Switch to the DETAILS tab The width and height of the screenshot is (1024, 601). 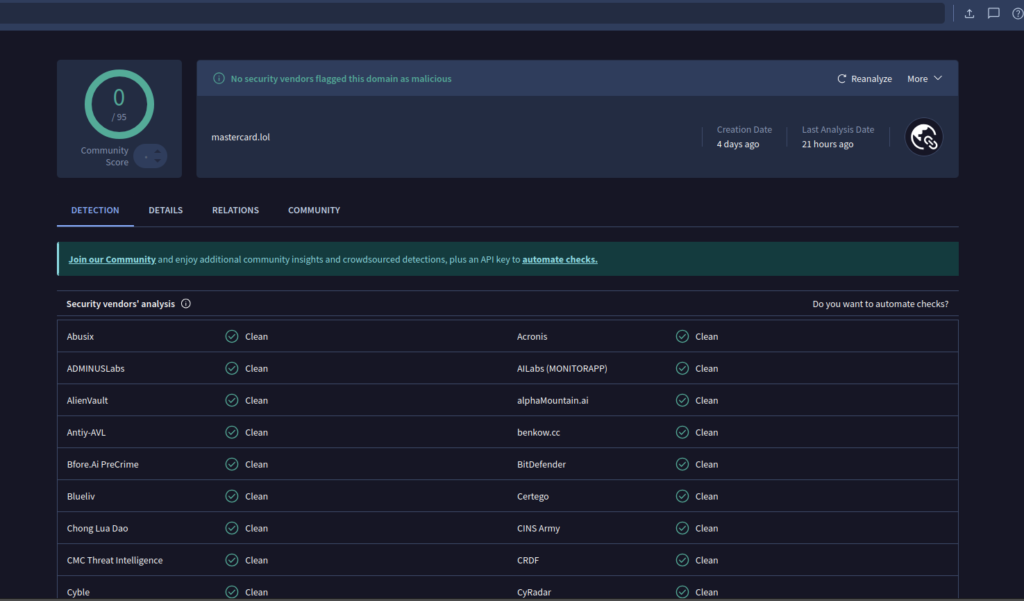tap(165, 210)
